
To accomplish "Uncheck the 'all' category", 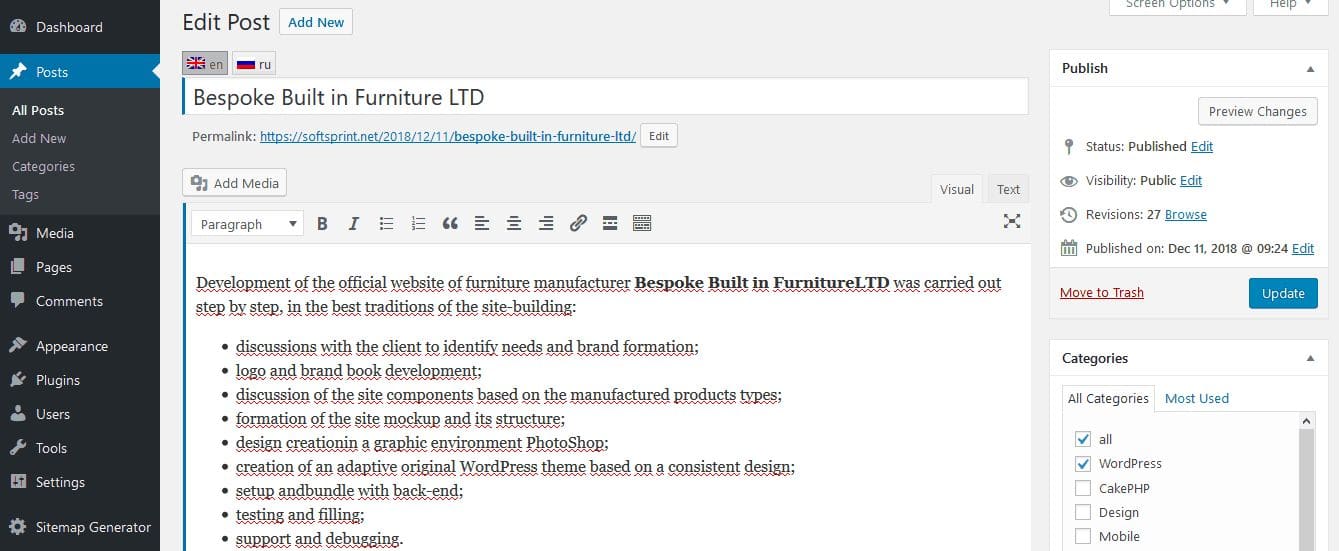I will [x=1083, y=439].
